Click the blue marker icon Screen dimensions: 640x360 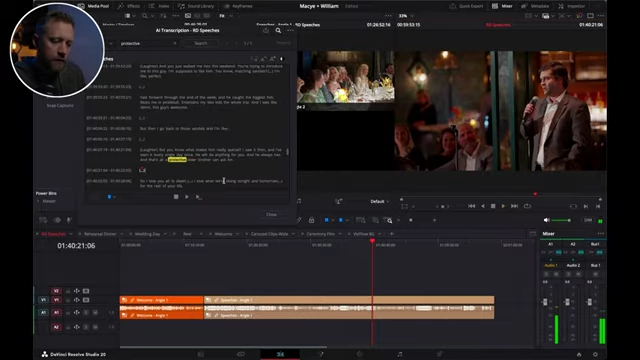click(x=340, y=220)
